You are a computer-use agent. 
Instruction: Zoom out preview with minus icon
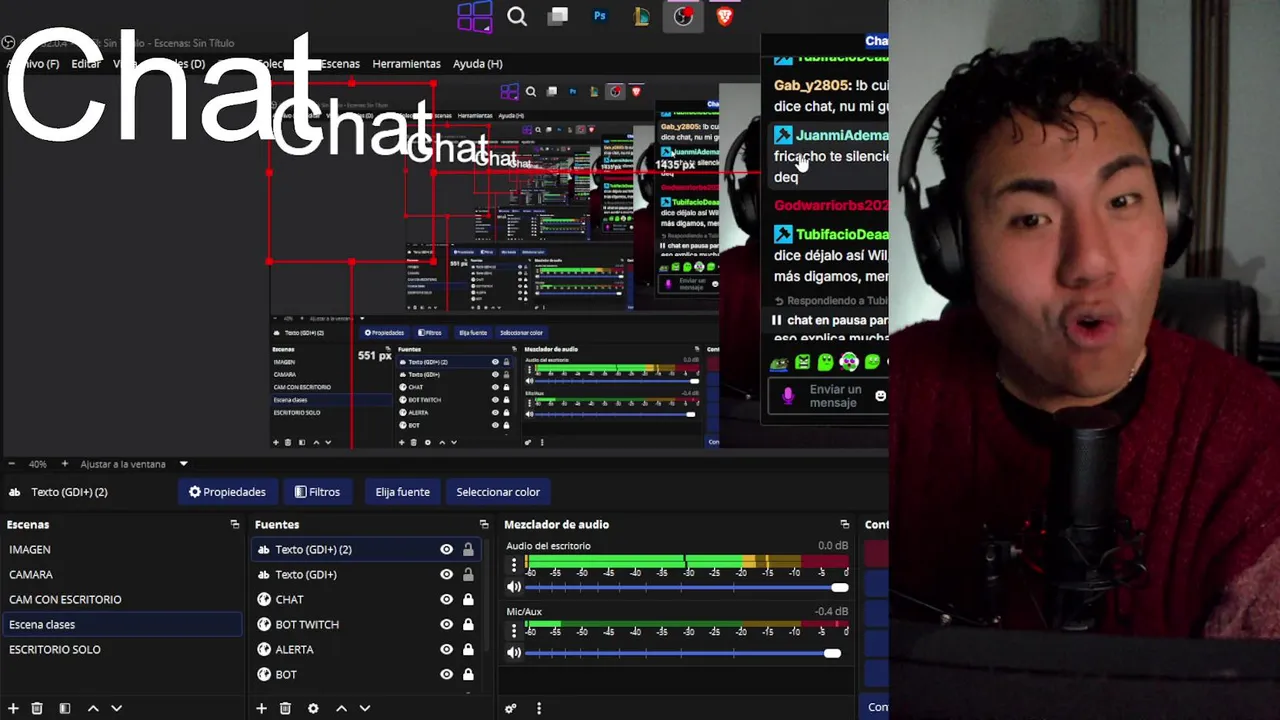[12, 464]
